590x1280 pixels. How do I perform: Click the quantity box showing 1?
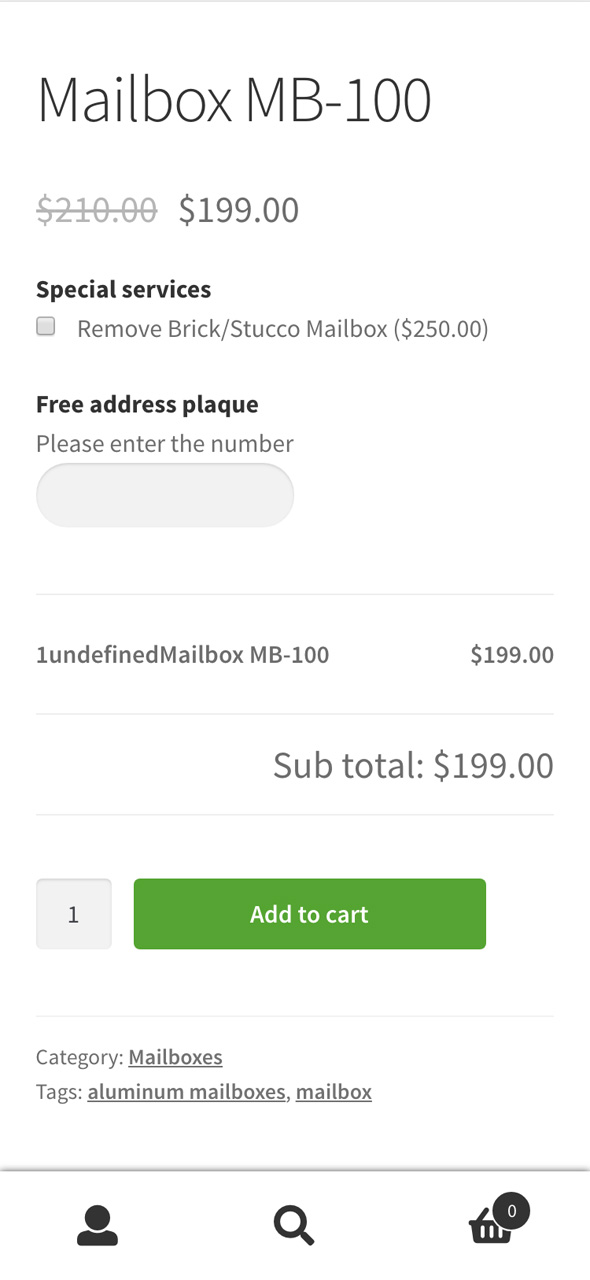coord(74,914)
